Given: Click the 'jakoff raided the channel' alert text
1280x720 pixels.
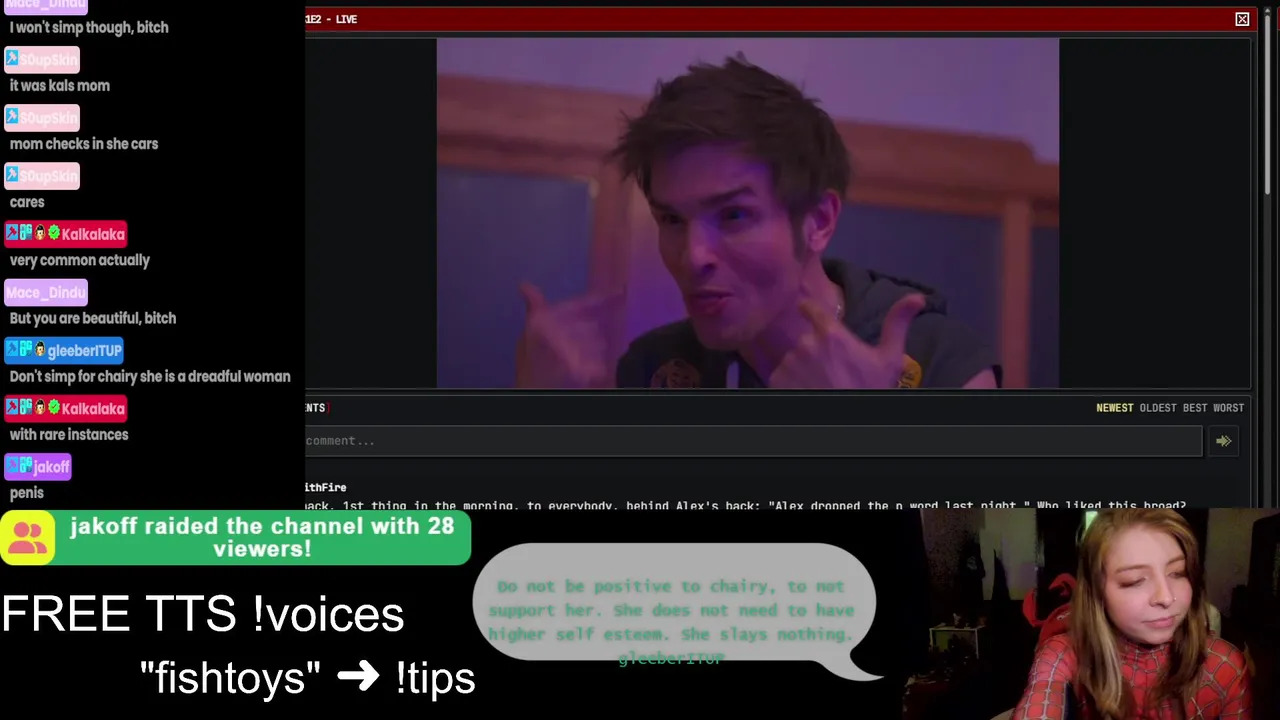Looking at the screenshot, I should (262, 537).
